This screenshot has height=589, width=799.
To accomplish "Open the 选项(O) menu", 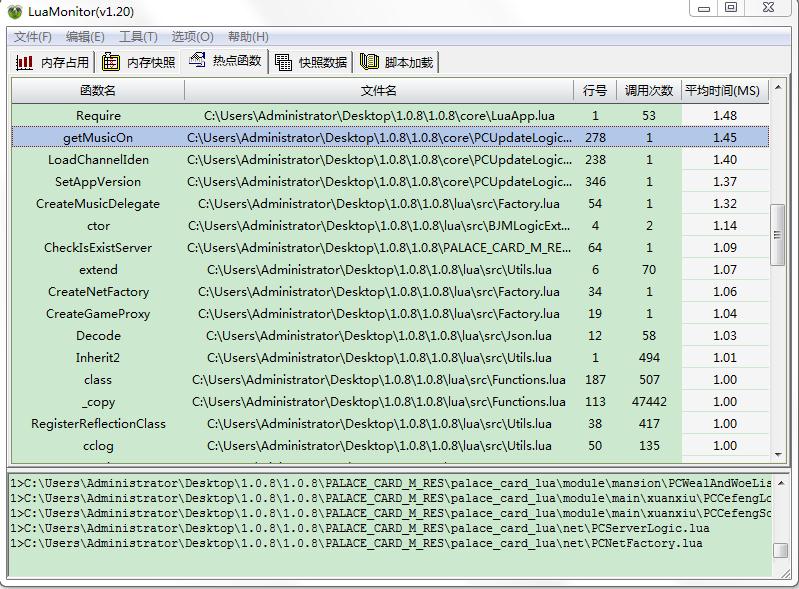I will pyautogui.click(x=192, y=37).
